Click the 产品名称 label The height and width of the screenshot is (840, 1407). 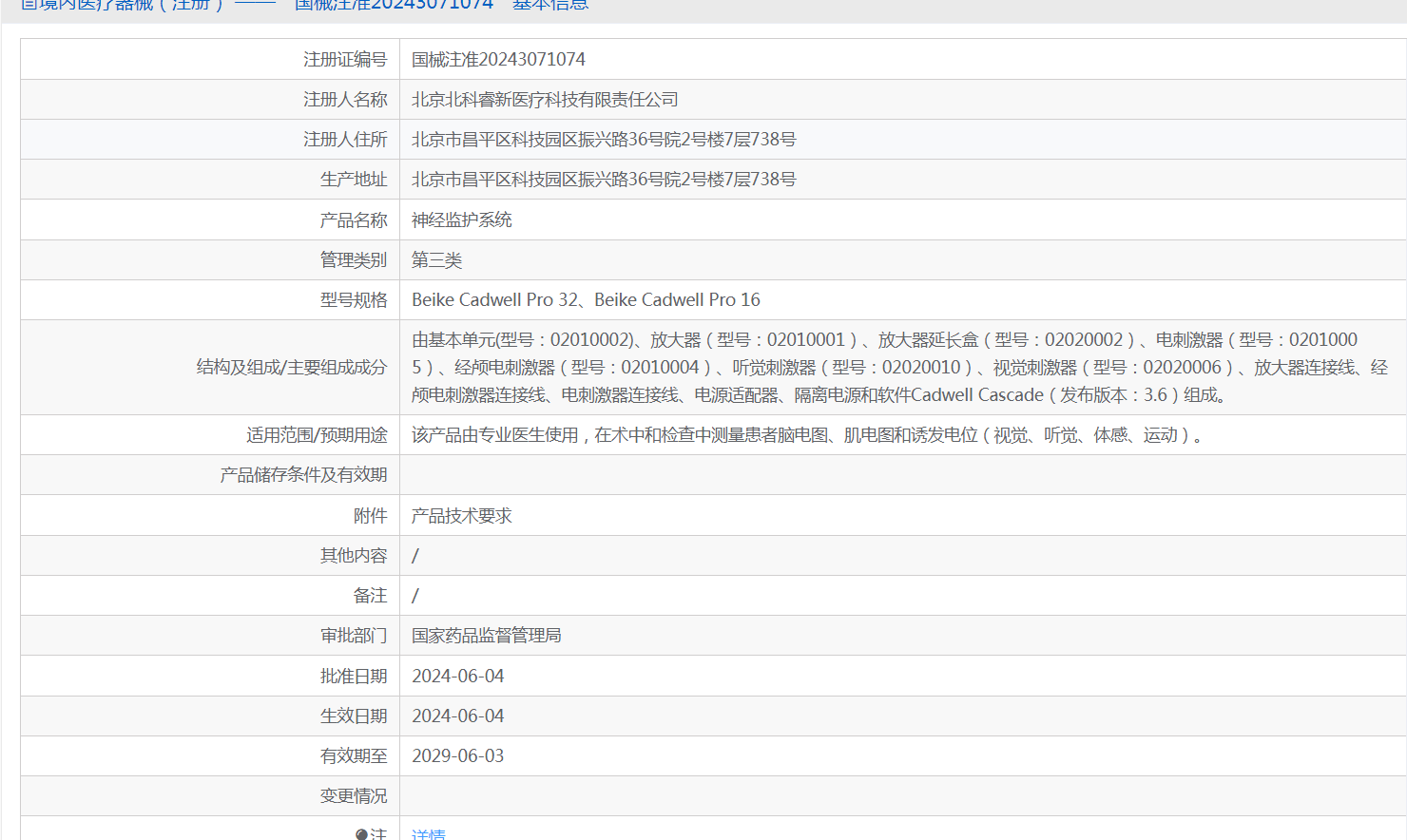coord(354,220)
